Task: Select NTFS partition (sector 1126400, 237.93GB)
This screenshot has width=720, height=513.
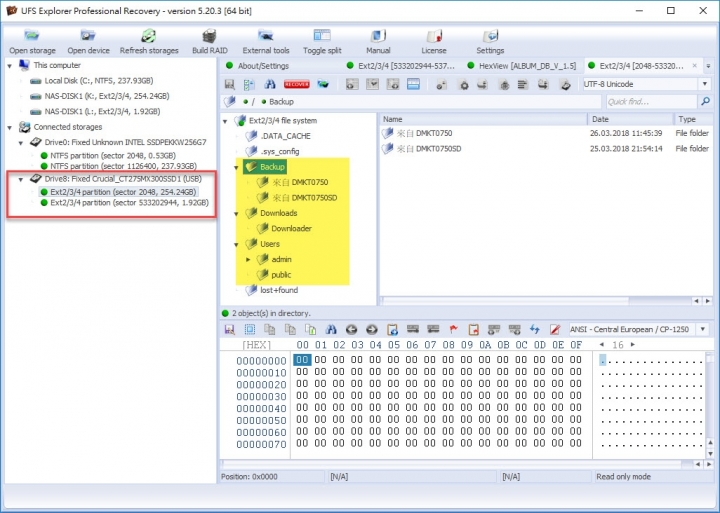Action: coord(124,166)
